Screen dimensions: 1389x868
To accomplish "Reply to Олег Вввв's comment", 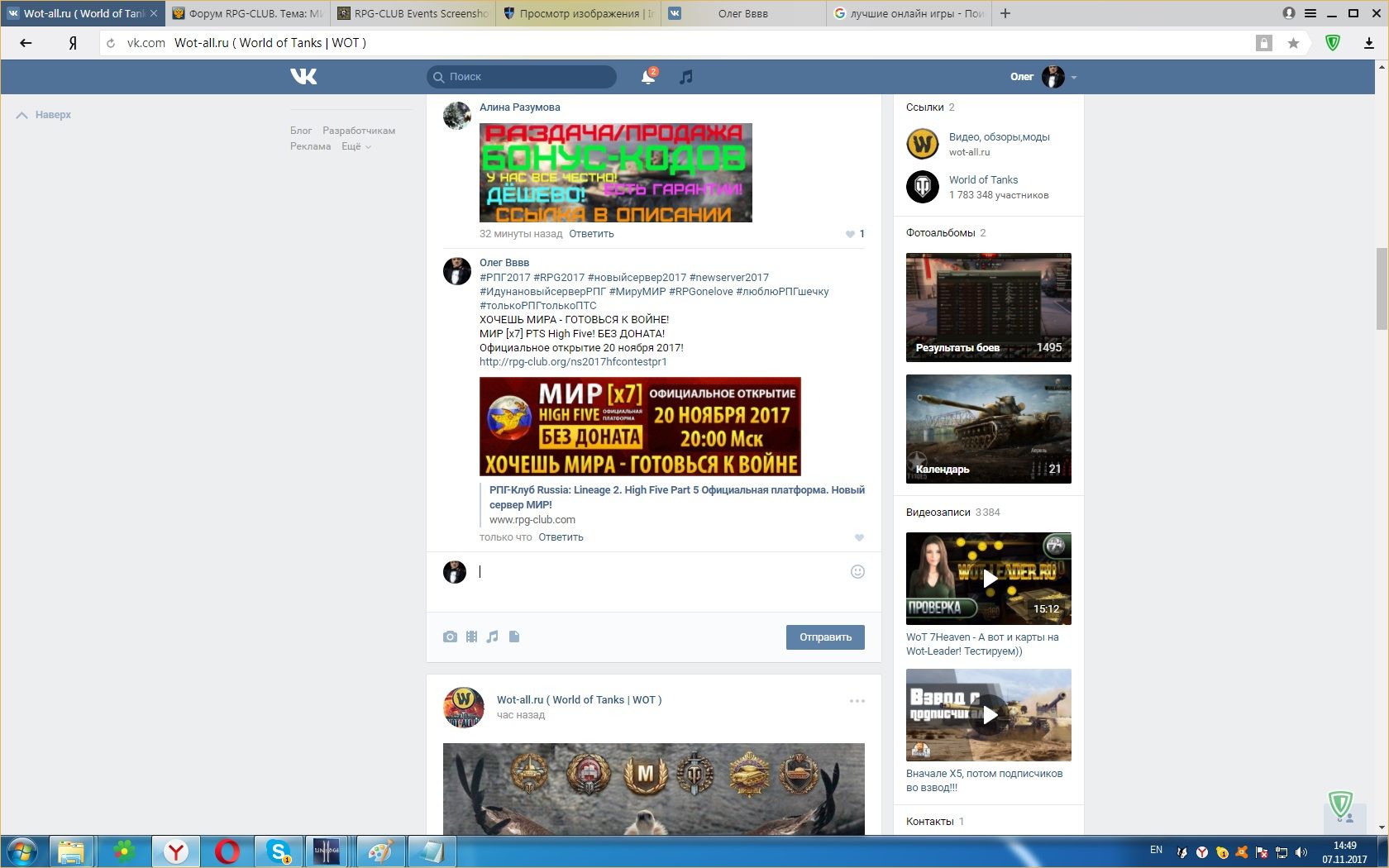I will (561, 537).
